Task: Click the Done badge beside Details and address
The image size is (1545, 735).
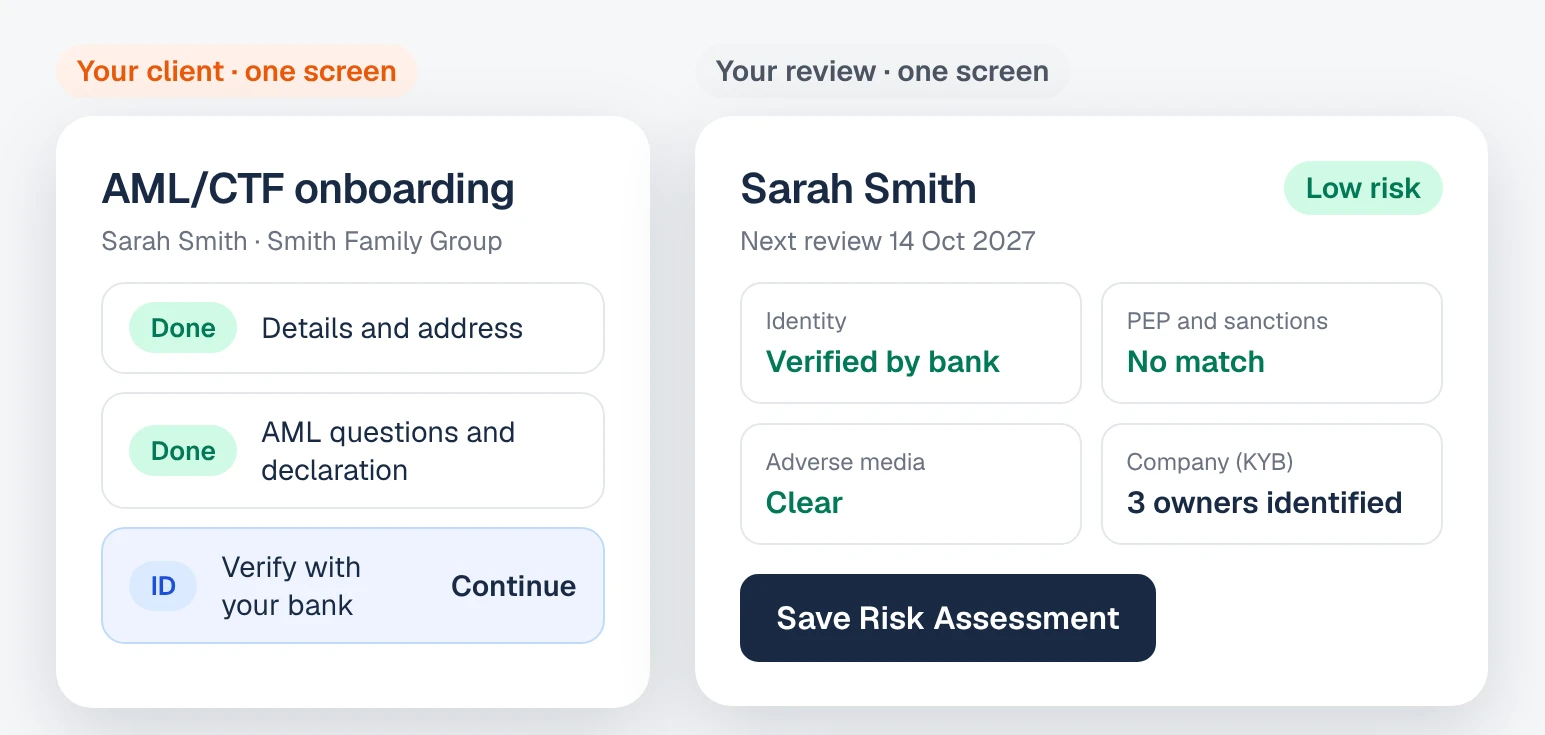Action: pos(183,328)
